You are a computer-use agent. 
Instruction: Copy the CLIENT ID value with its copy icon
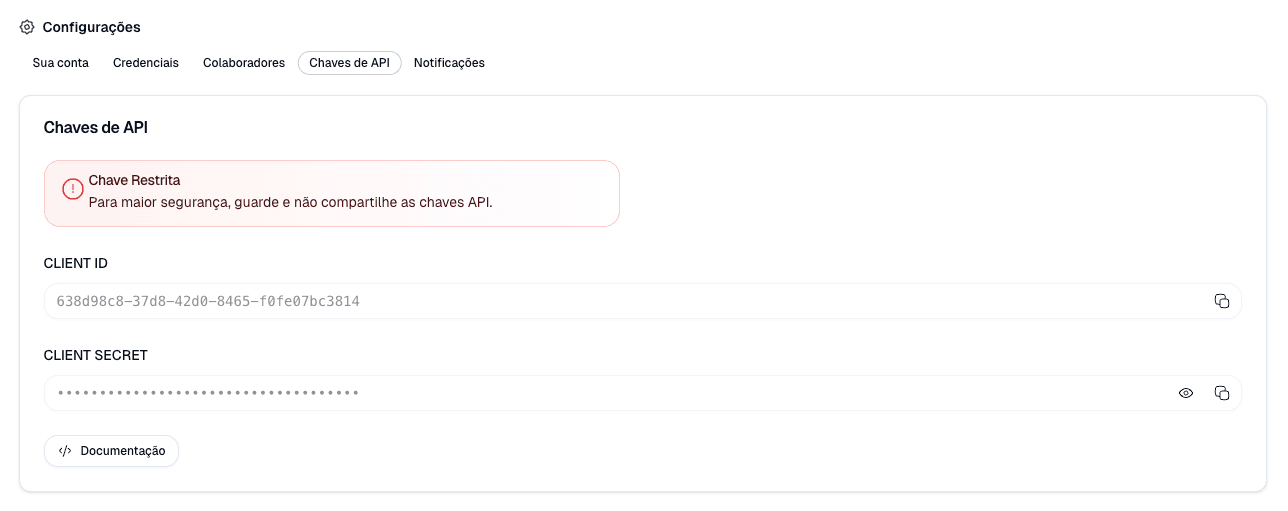(x=1221, y=301)
